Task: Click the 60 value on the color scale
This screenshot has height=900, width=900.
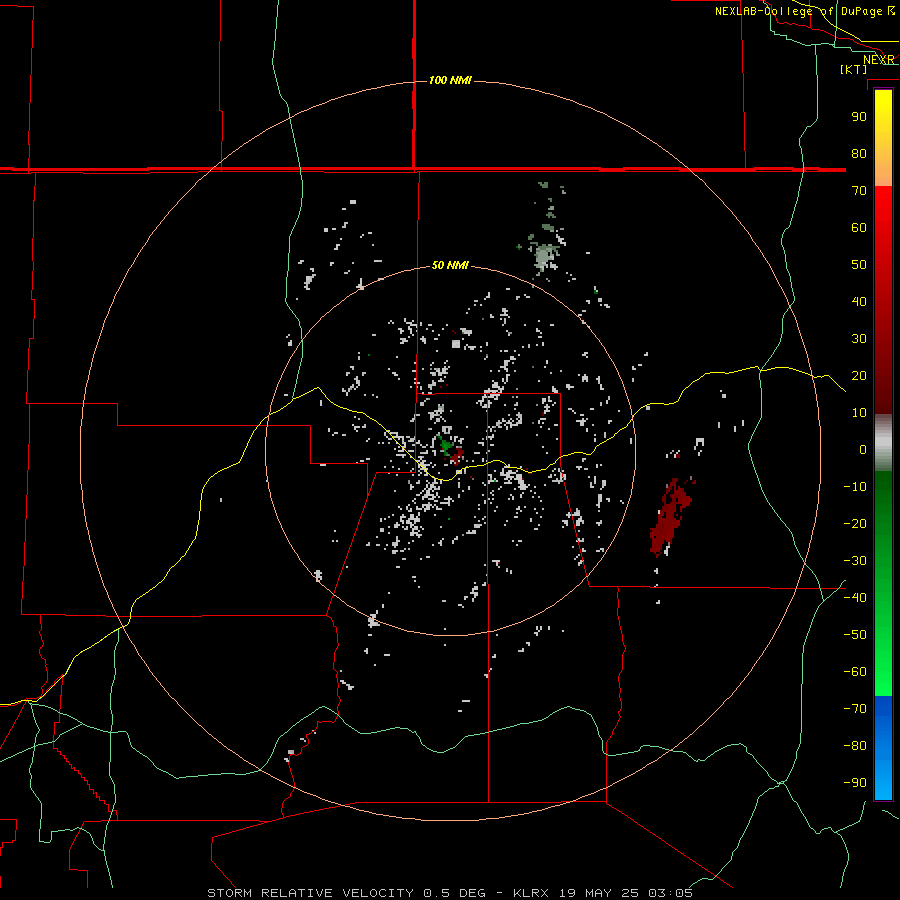Action: pyautogui.click(x=859, y=228)
